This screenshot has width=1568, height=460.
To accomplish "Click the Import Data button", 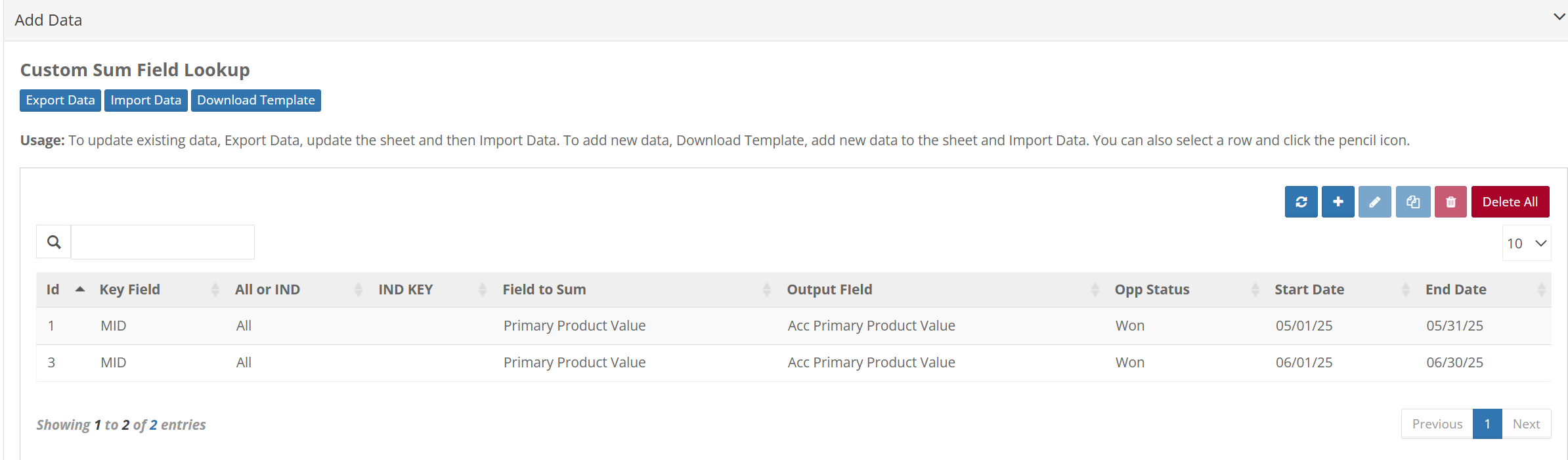I will pos(146,101).
